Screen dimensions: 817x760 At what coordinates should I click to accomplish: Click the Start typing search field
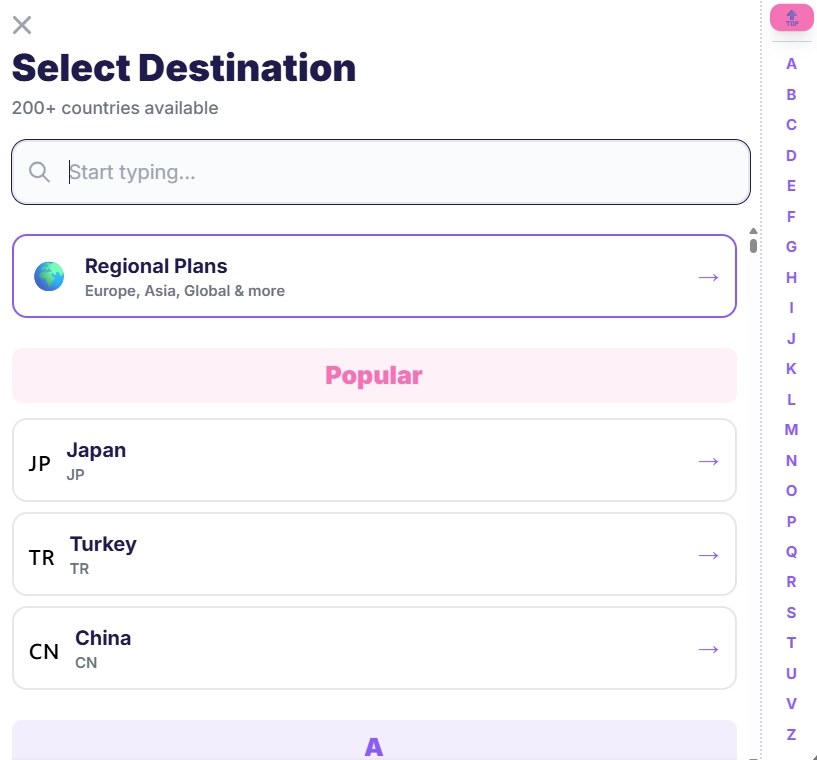(380, 172)
